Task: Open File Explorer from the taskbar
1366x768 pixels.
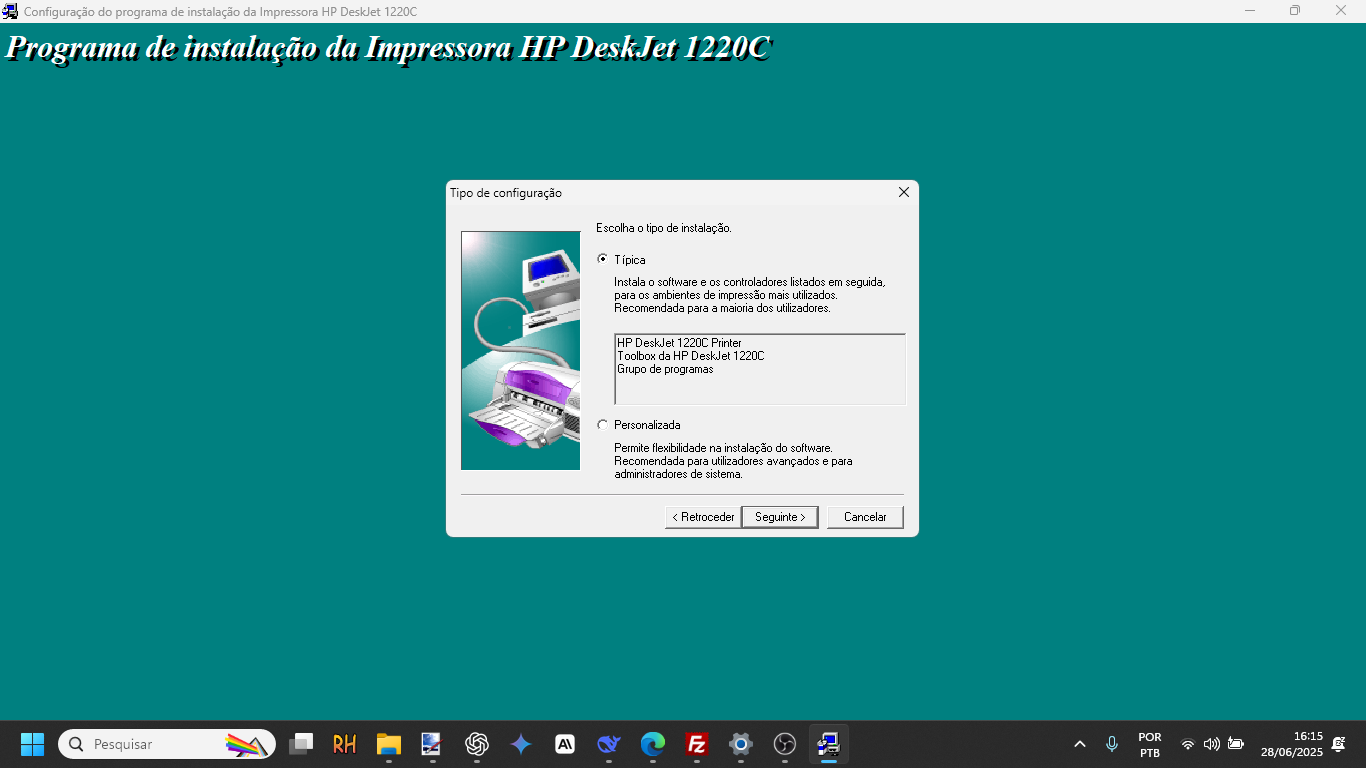Action: [389, 744]
